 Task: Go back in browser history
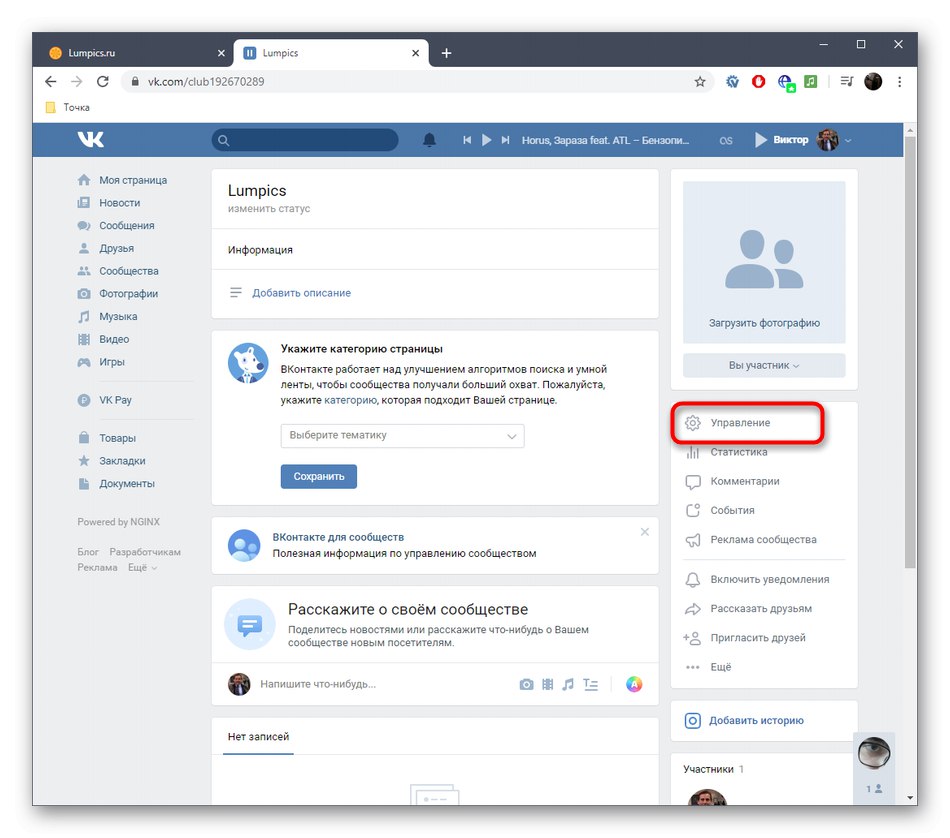(50, 81)
